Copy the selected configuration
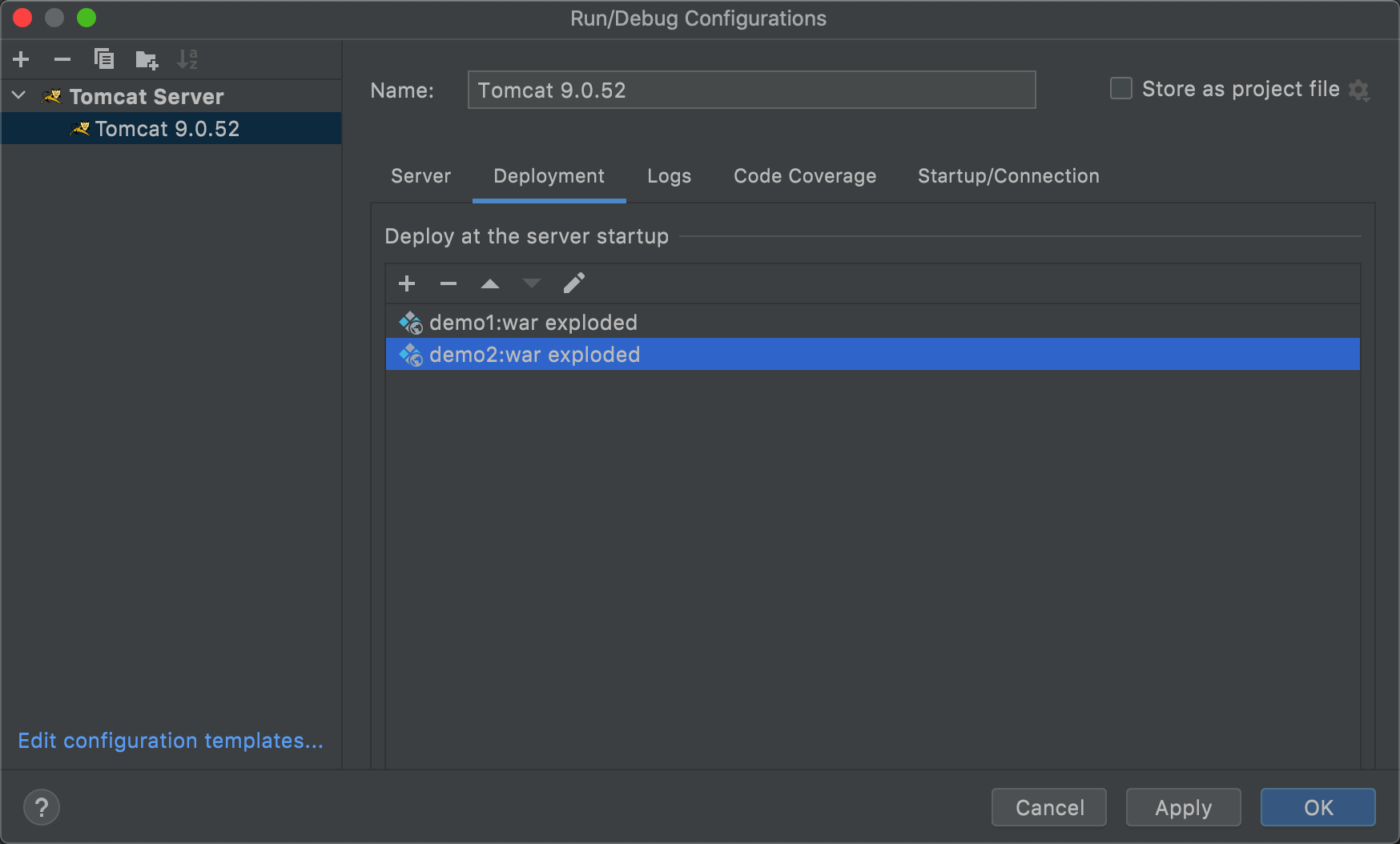Screen dimensions: 1400x844 coord(104,59)
